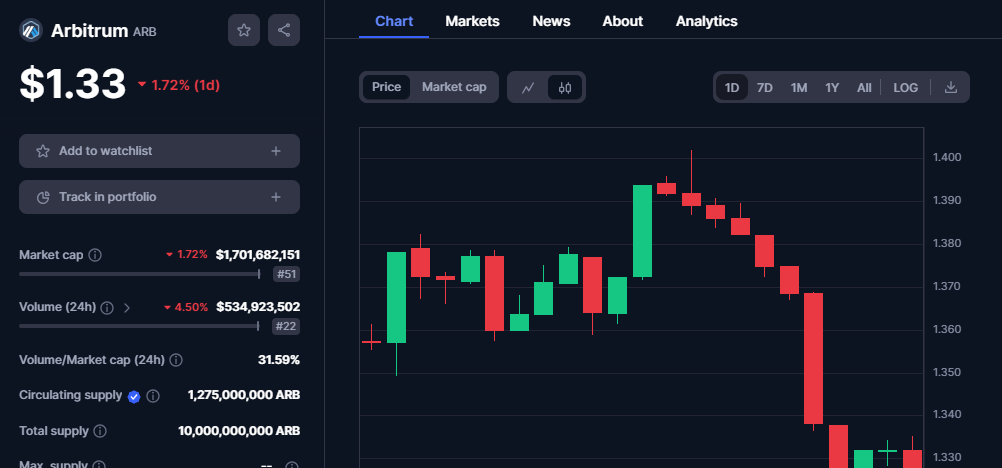Screen dimensions: 1002x468
Task: Open the Chart tab
Action: [394, 21]
